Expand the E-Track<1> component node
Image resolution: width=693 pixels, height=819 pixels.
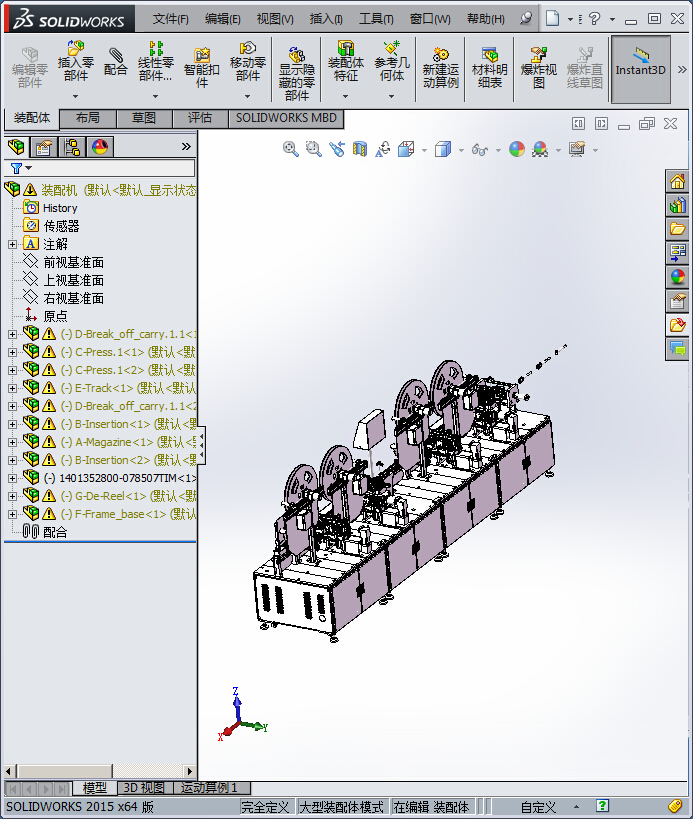coord(12,388)
